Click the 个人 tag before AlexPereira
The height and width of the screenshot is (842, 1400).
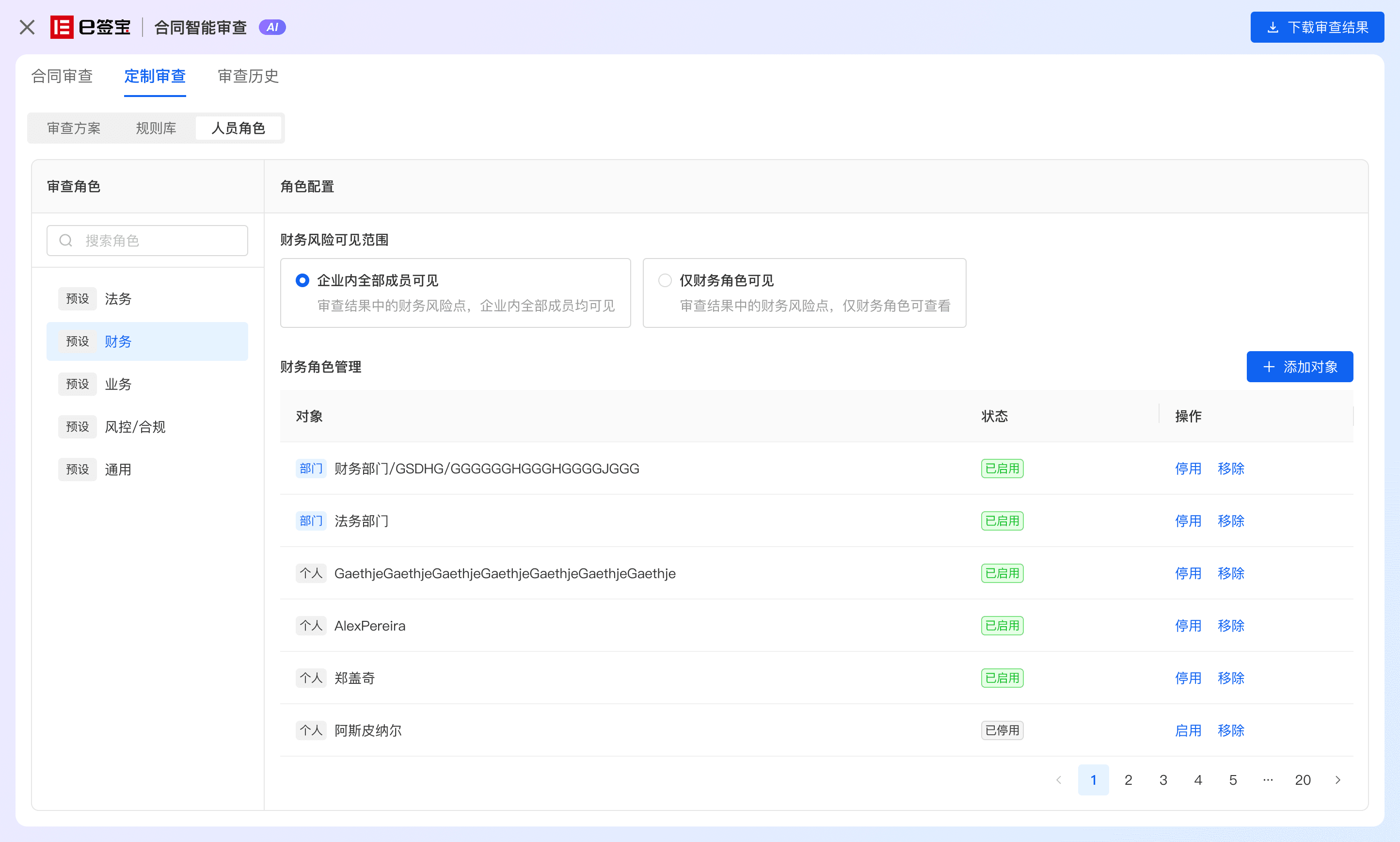[x=311, y=626]
